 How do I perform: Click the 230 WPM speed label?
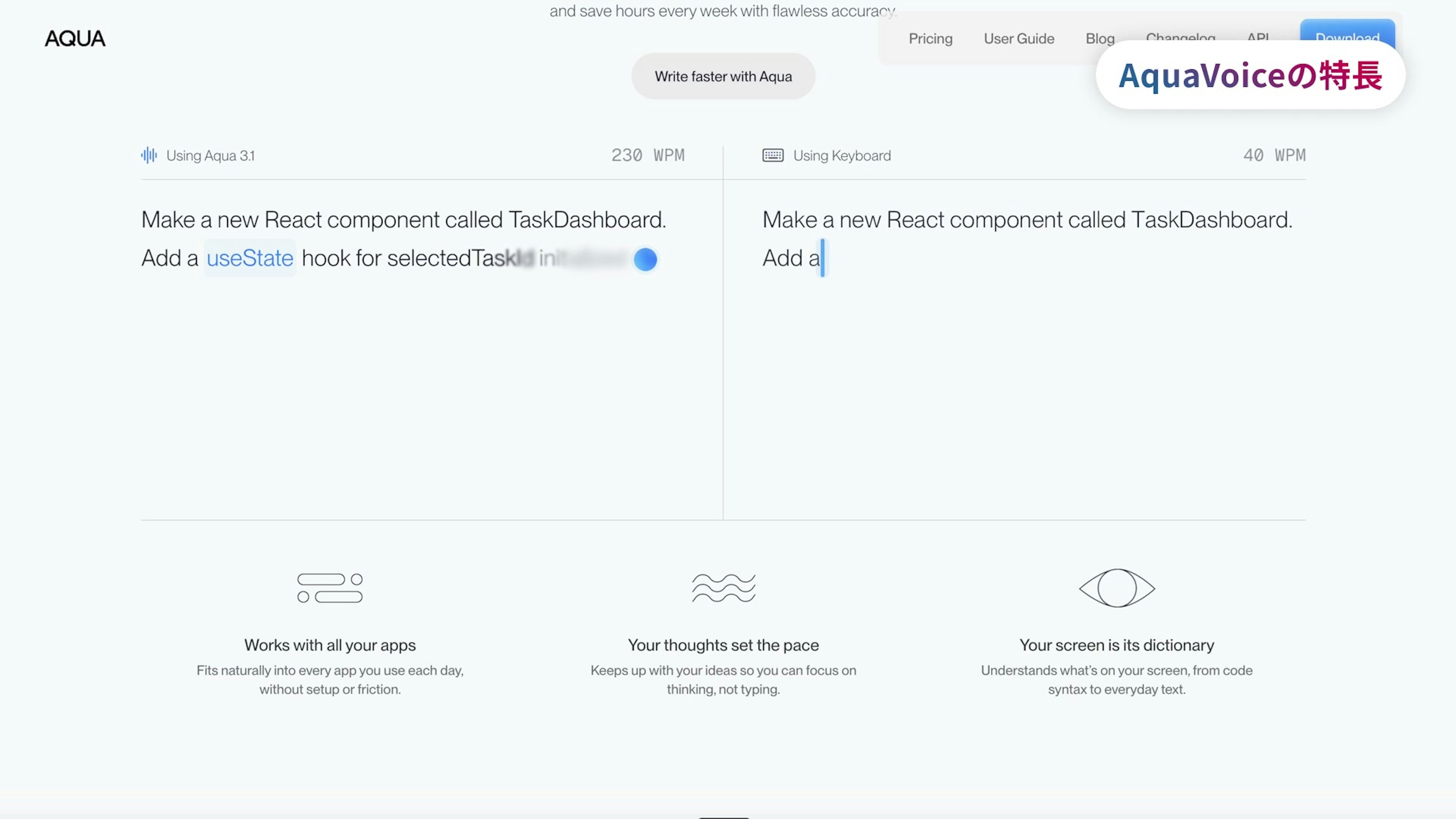coord(648,155)
